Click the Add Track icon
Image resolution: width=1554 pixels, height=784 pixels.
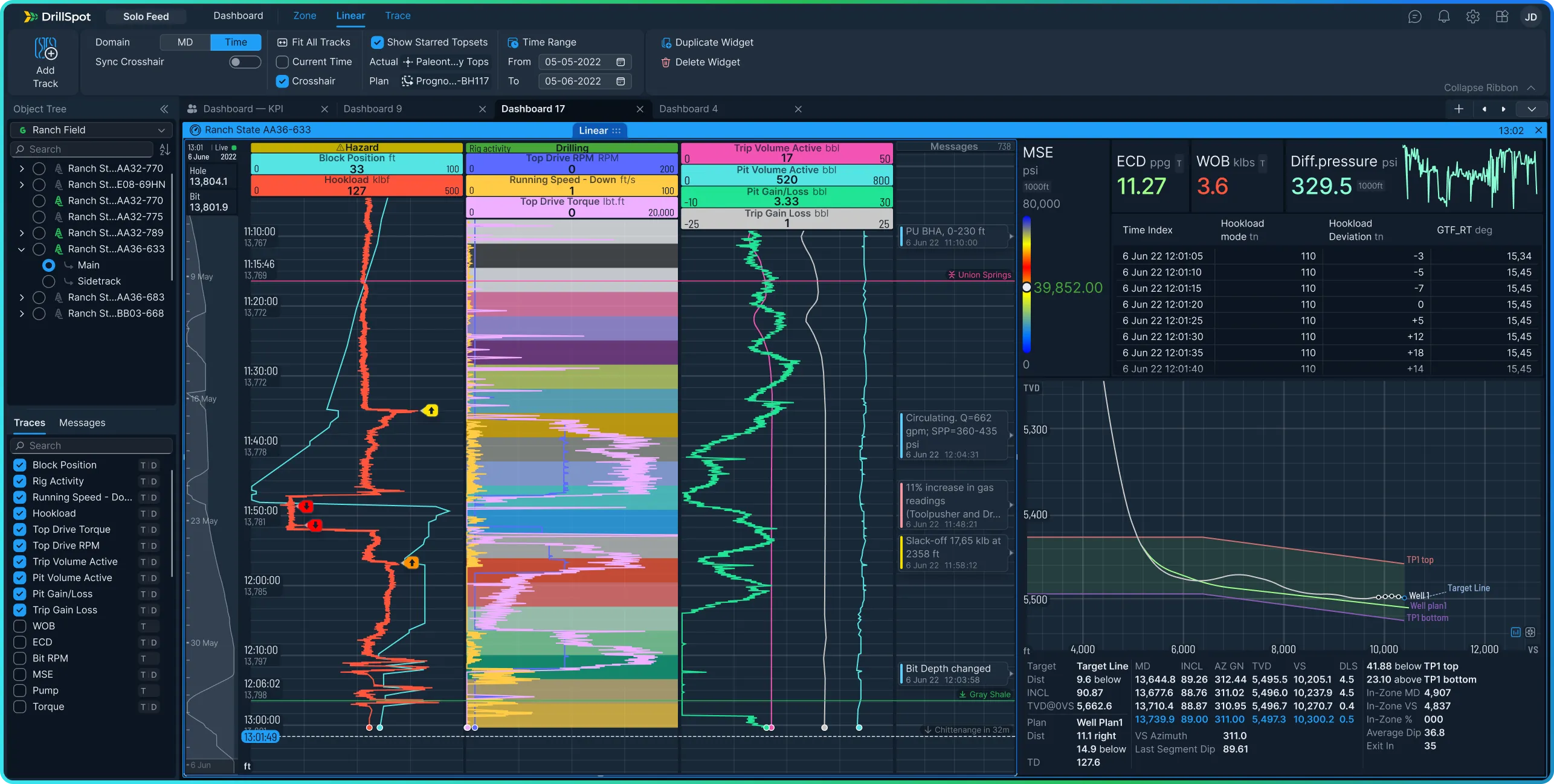pyautogui.click(x=45, y=50)
